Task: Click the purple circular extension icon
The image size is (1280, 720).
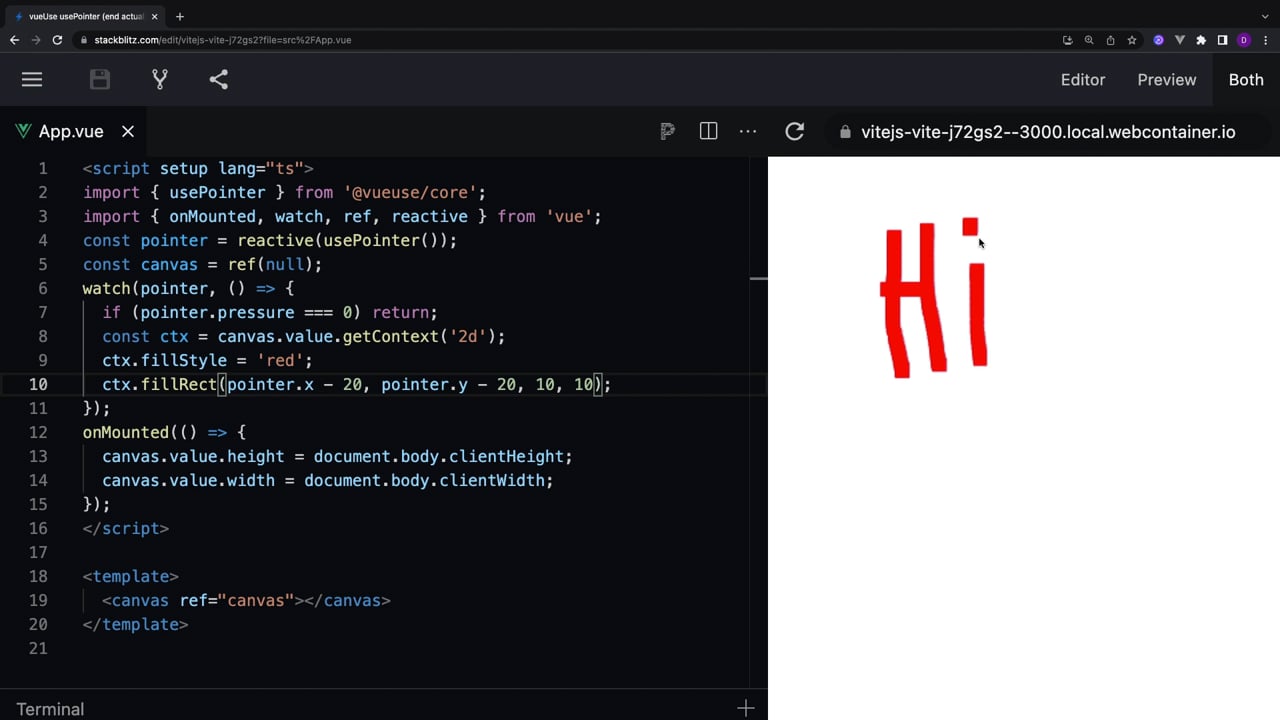Action: pos(1159,40)
